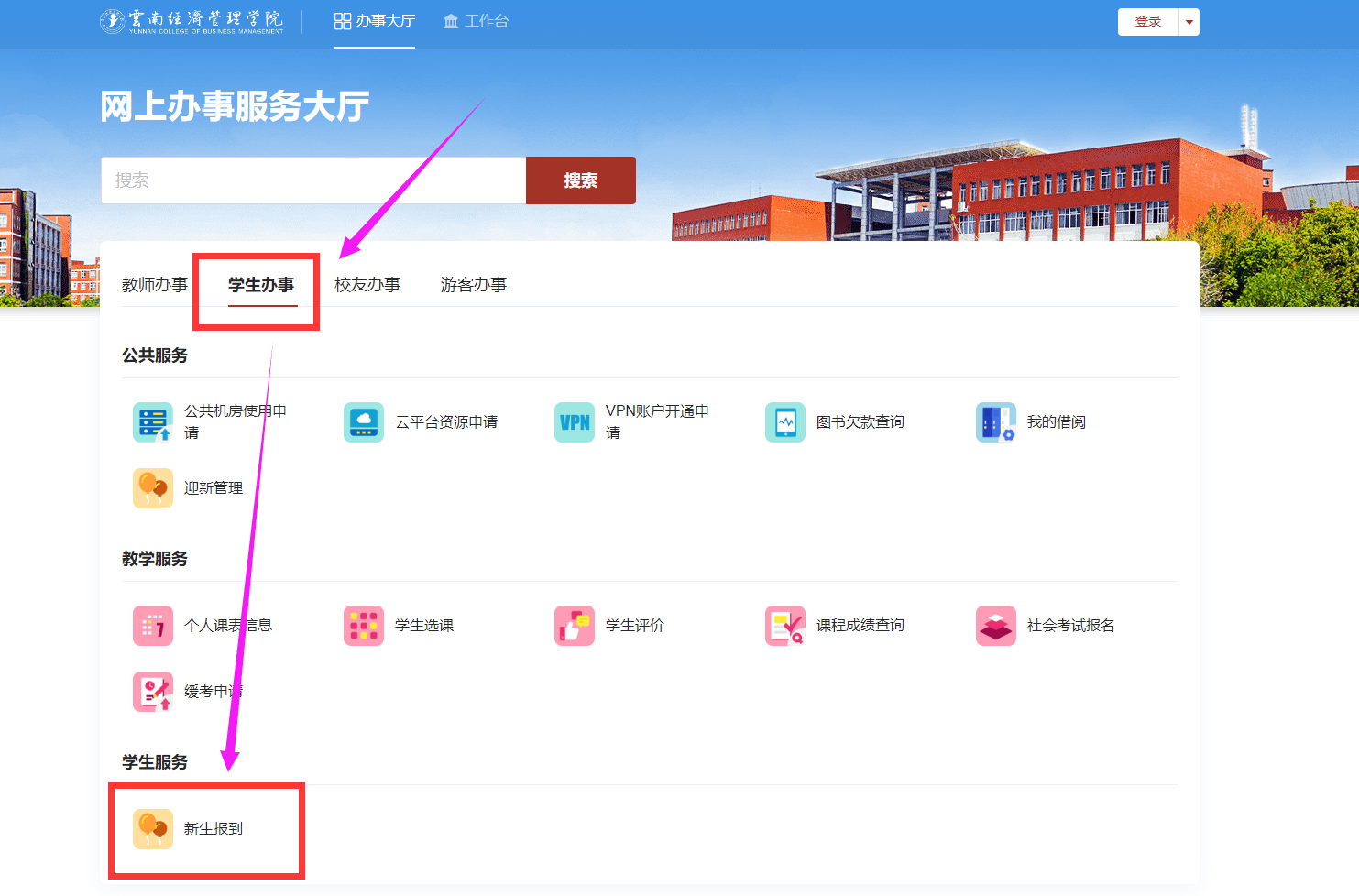
Task: Click the VPN账户开通申请 icon
Action: [x=574, y=422]
